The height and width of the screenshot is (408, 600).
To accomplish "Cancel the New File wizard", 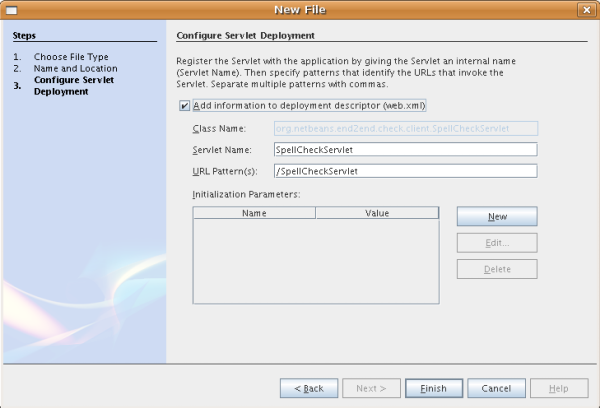I will pyautogui.click(x=496, y=388).
